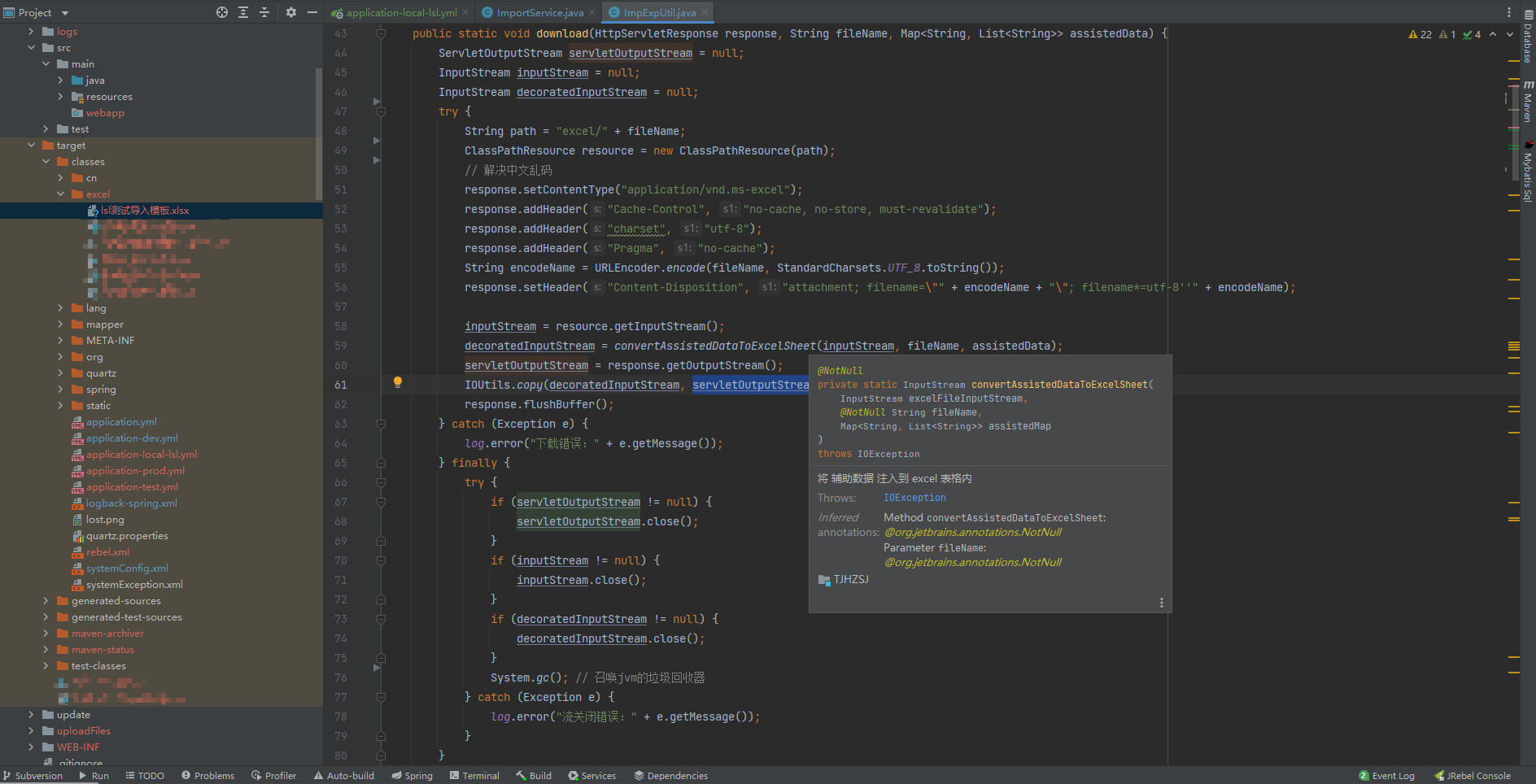Image resolution: width=1536 pixels, height=784 pixels.
Task: Click the yellow light bulb intention icon
Action: click(x=398, y=382)
